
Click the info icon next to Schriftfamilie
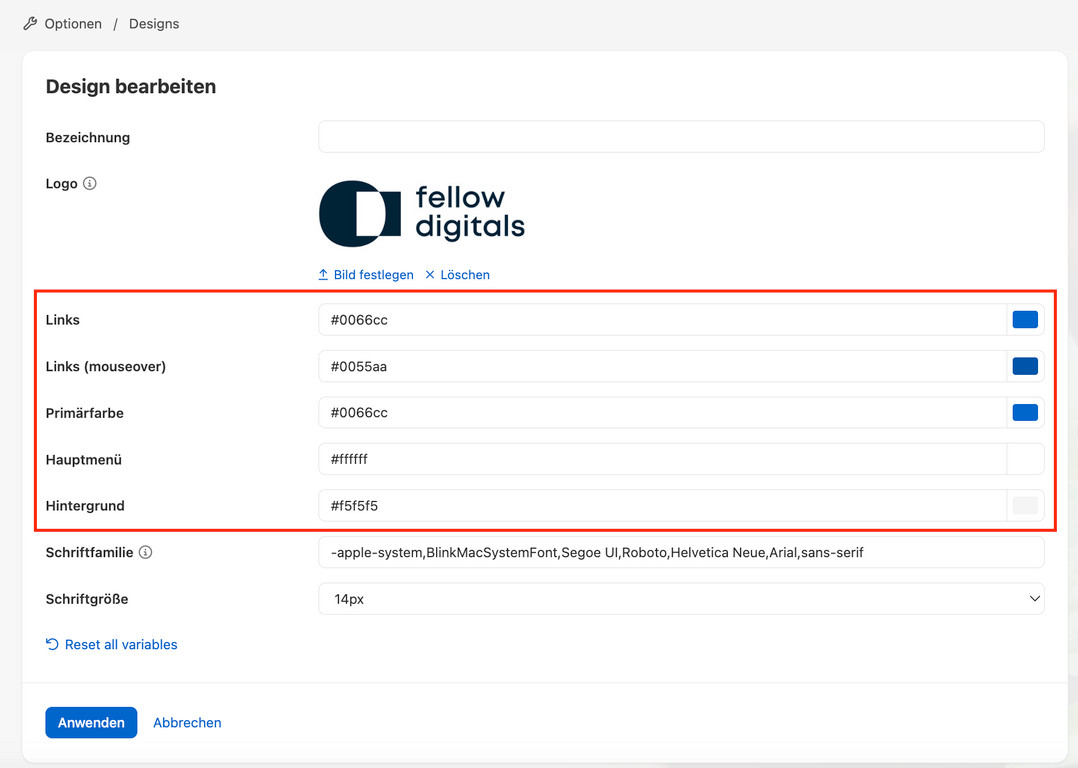[x=145, y=552]
